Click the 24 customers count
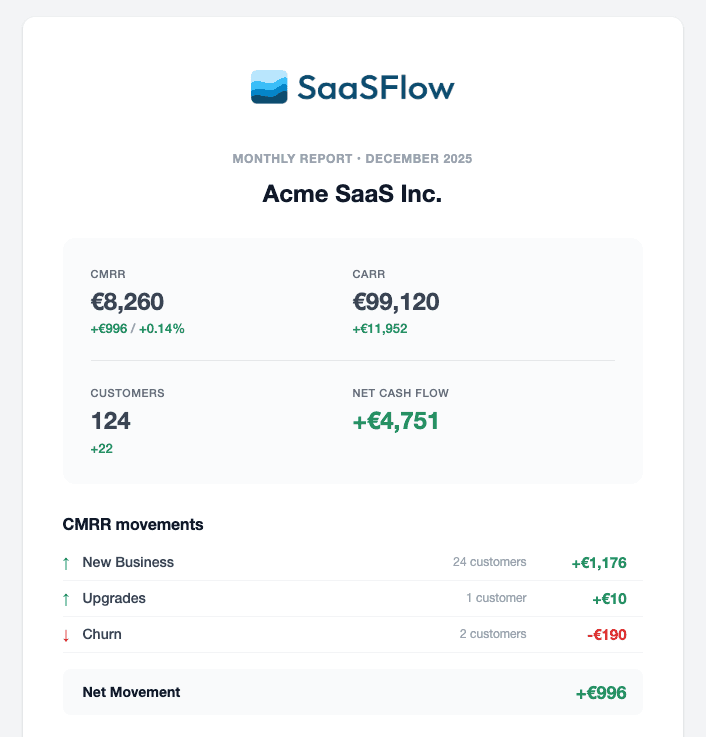The width and height of the screenshot is (706, 737). [489, 562]
